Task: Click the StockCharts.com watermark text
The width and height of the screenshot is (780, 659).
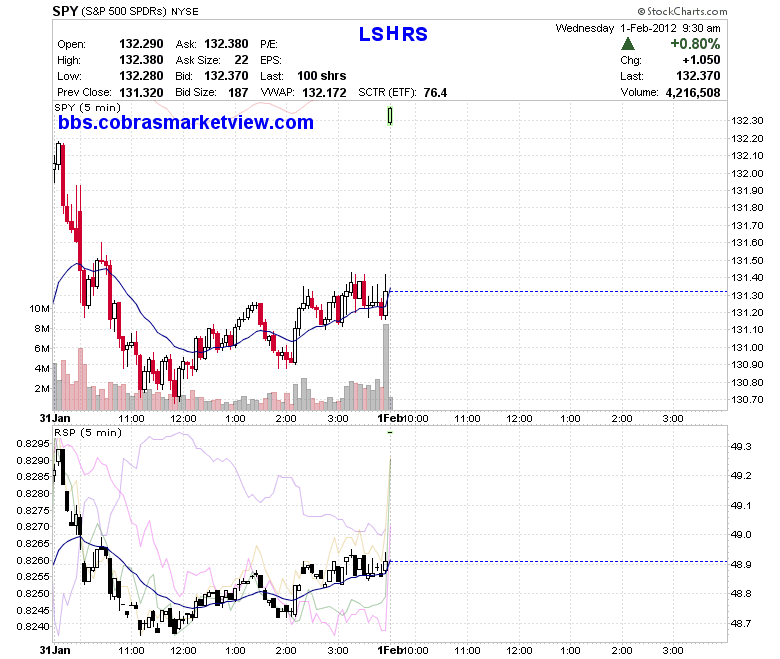Action: coord(682,11)
